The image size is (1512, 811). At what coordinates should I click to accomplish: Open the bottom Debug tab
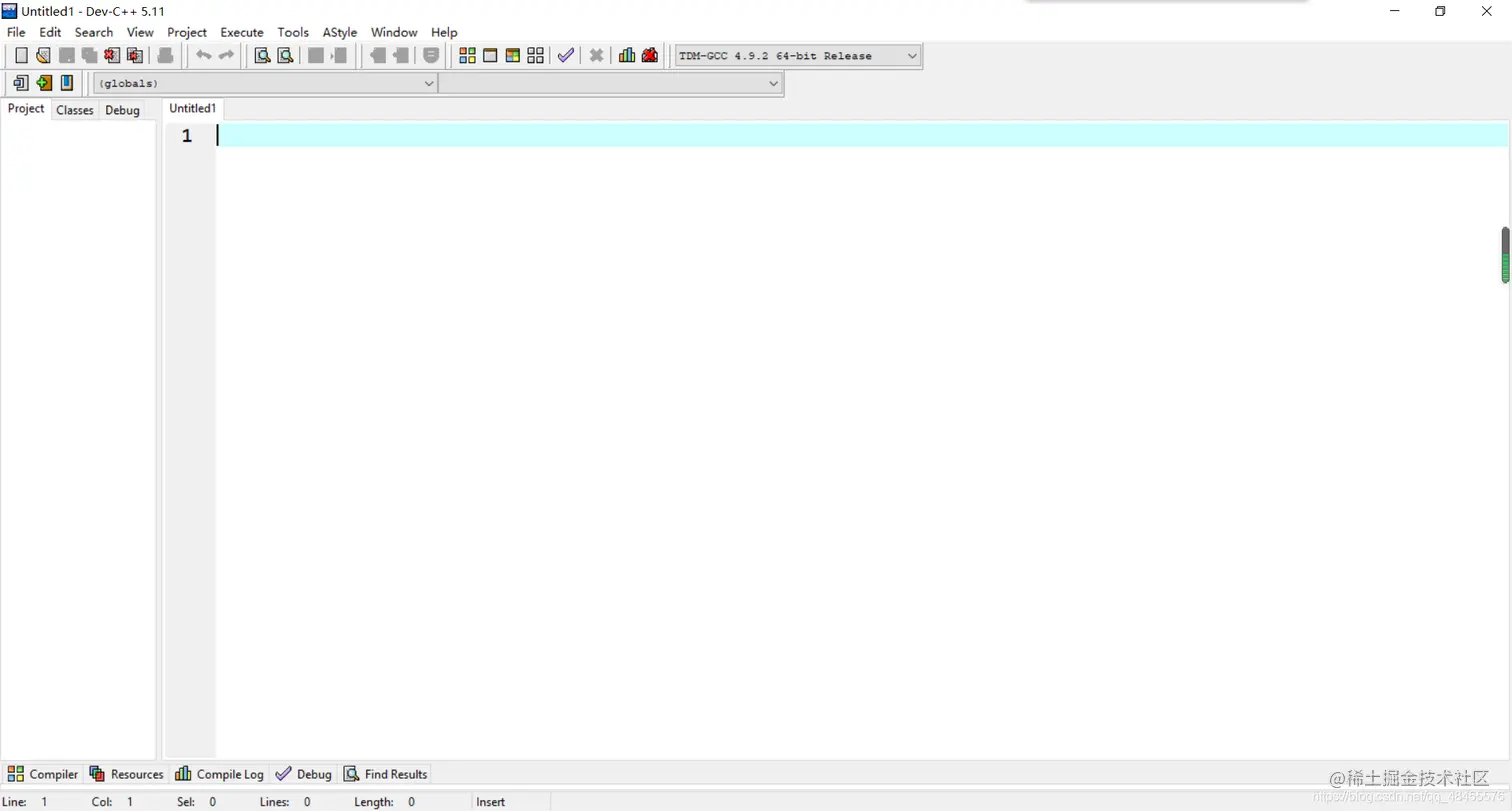pyautogui.click(x=304, y=774)
